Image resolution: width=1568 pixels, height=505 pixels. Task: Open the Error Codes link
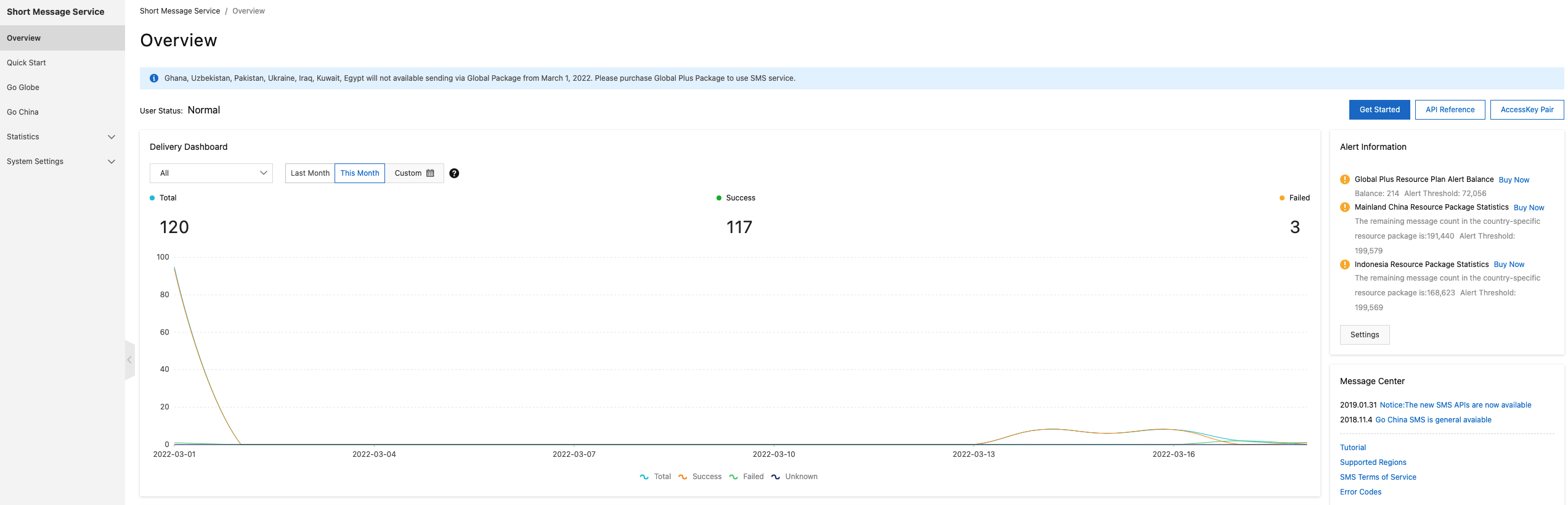1360,492
